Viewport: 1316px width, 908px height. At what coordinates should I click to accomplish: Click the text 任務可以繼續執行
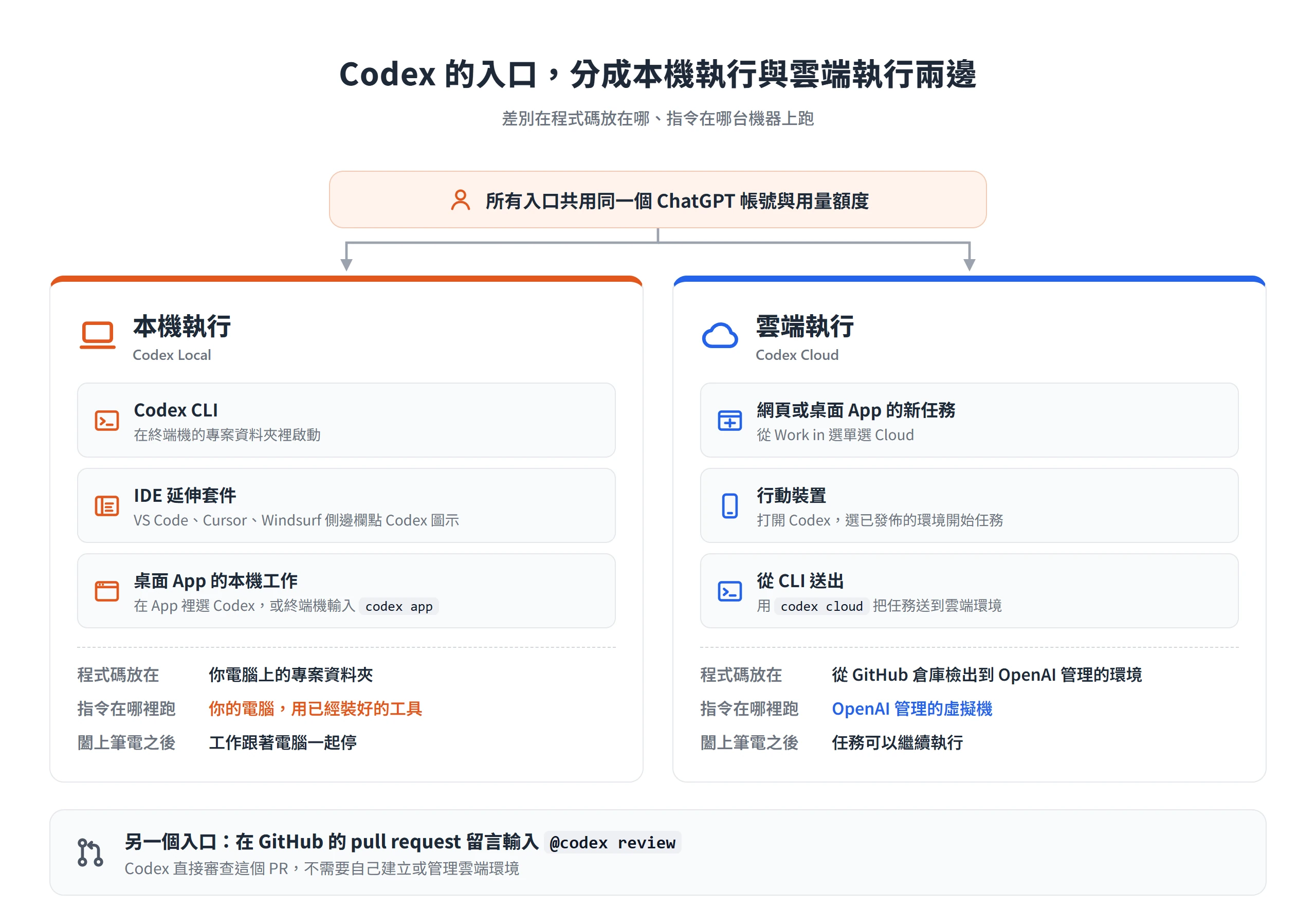point(898,742)
